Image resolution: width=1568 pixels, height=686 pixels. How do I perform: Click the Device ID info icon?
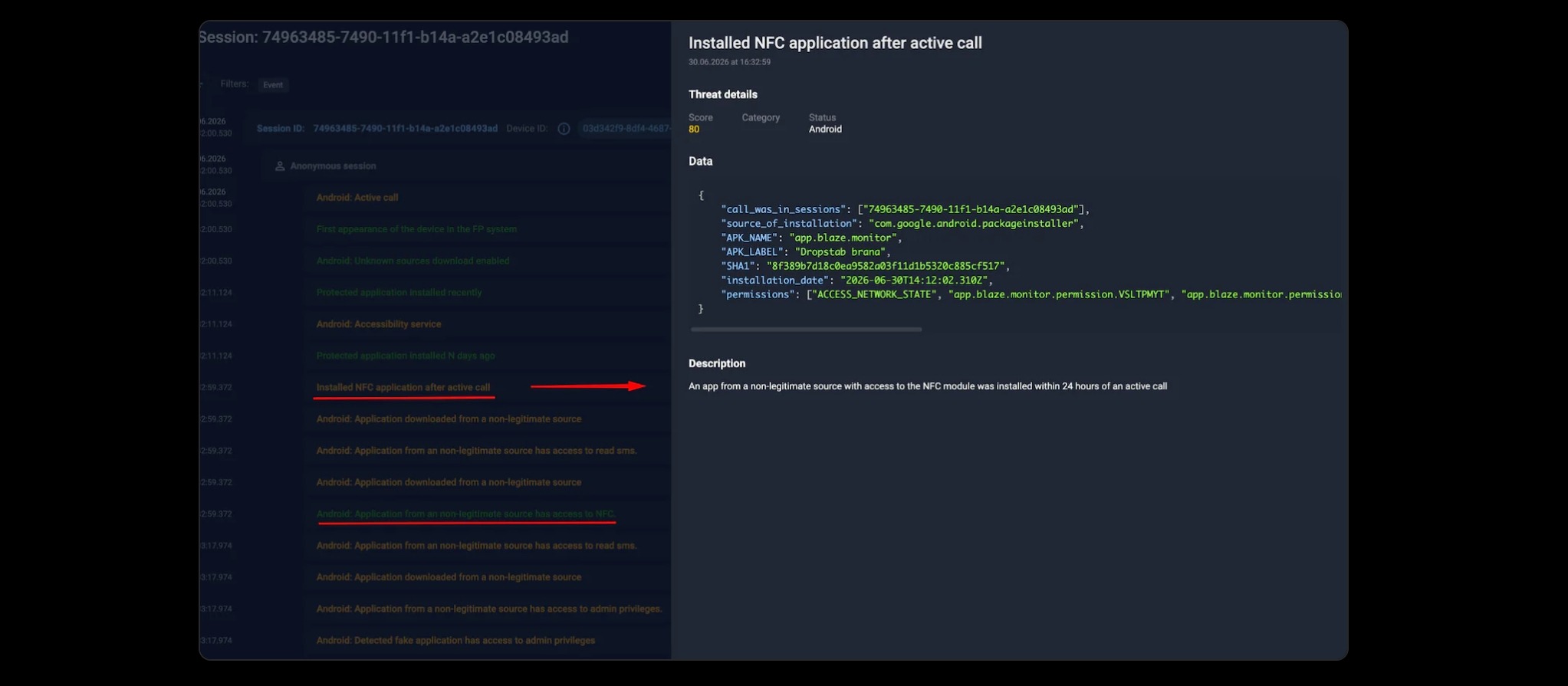[x=564, y=129]
